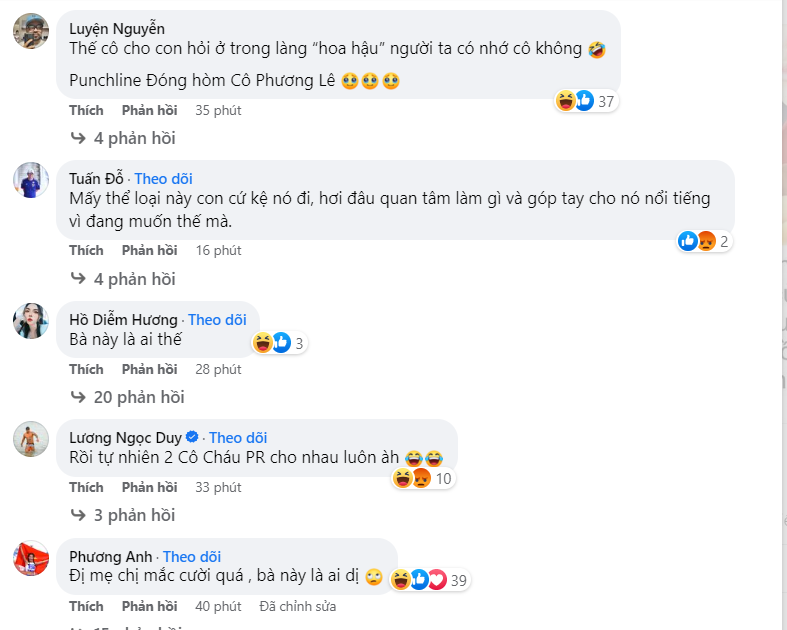This screenshot has height=630, width=787.
Task: Open Phương Anh's profile avatar
Action: (31, 558)
